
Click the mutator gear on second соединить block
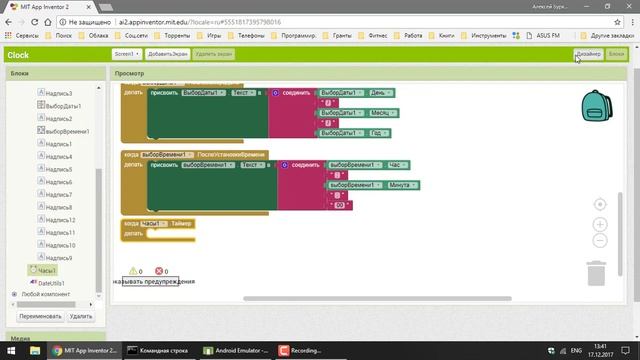pyautogui.click(x=284, y=165)
